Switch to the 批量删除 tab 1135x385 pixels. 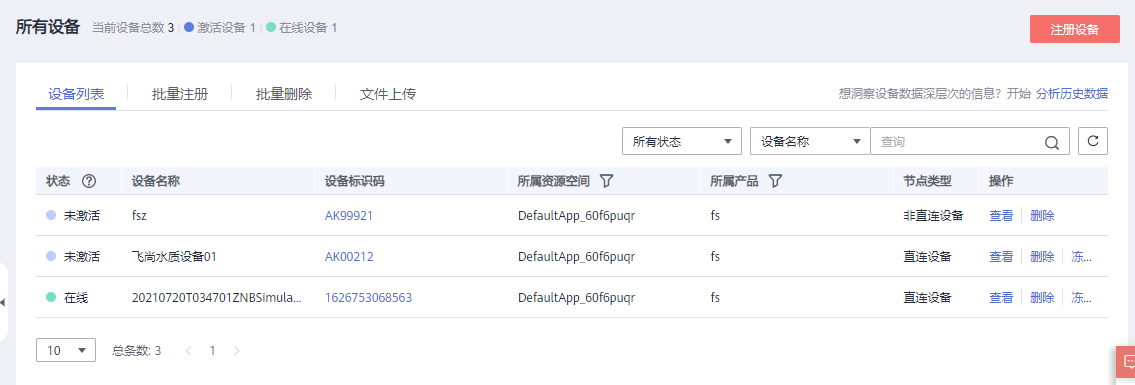click(x=284, y=94)
